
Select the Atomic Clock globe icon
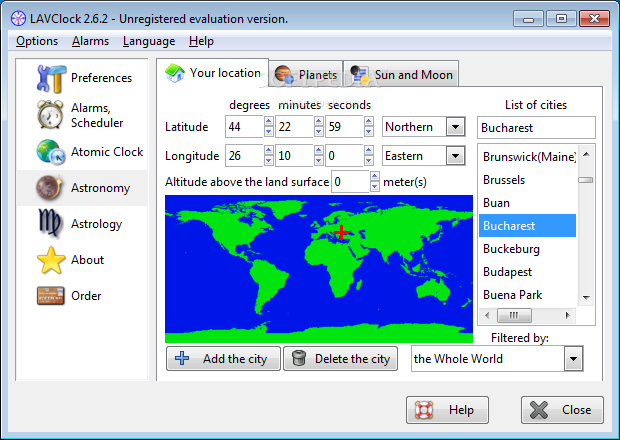(x=51, y=152)
